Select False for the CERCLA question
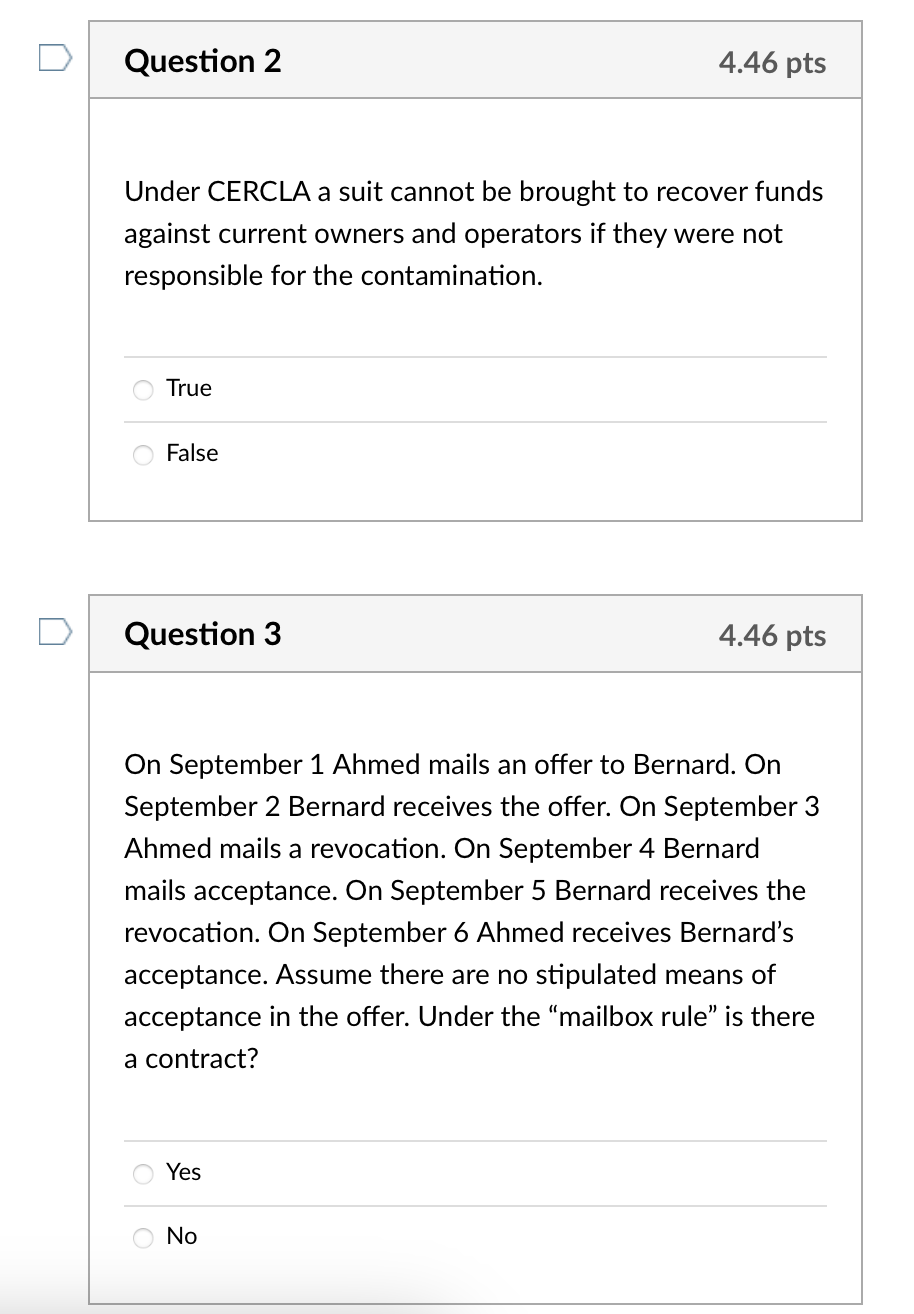The height and width of the screenshot is (1314, 914). [x=143, y=455]
